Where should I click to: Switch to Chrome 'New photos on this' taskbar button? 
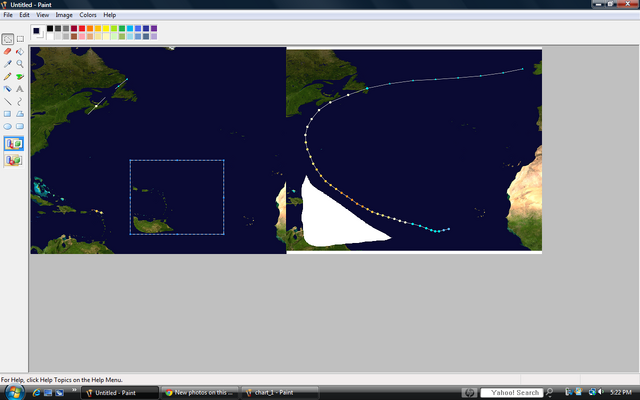[x=200, y=393]
